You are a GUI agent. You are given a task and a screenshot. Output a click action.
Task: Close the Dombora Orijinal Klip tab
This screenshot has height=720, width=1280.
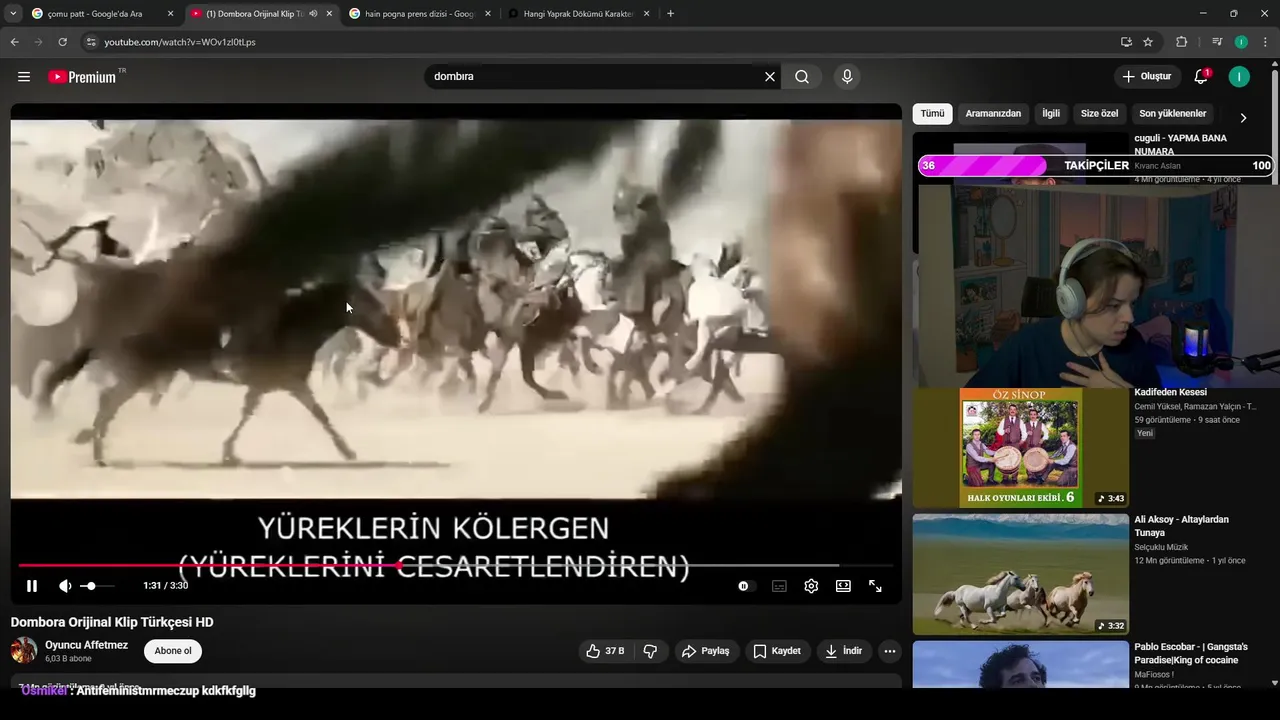pyautogui.click(x=329, y=14)
